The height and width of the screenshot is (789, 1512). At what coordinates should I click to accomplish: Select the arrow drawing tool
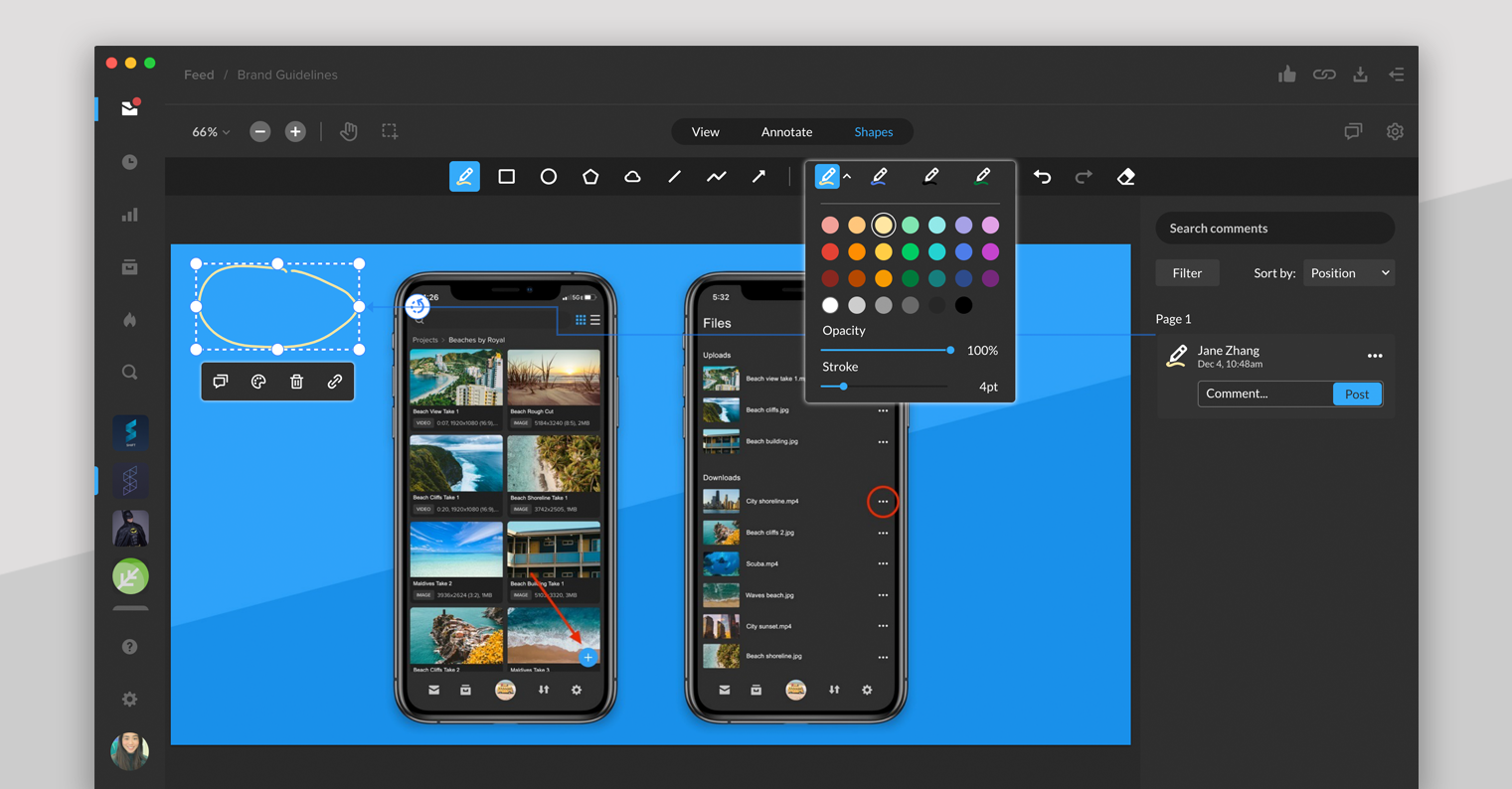tap(758, 177)
